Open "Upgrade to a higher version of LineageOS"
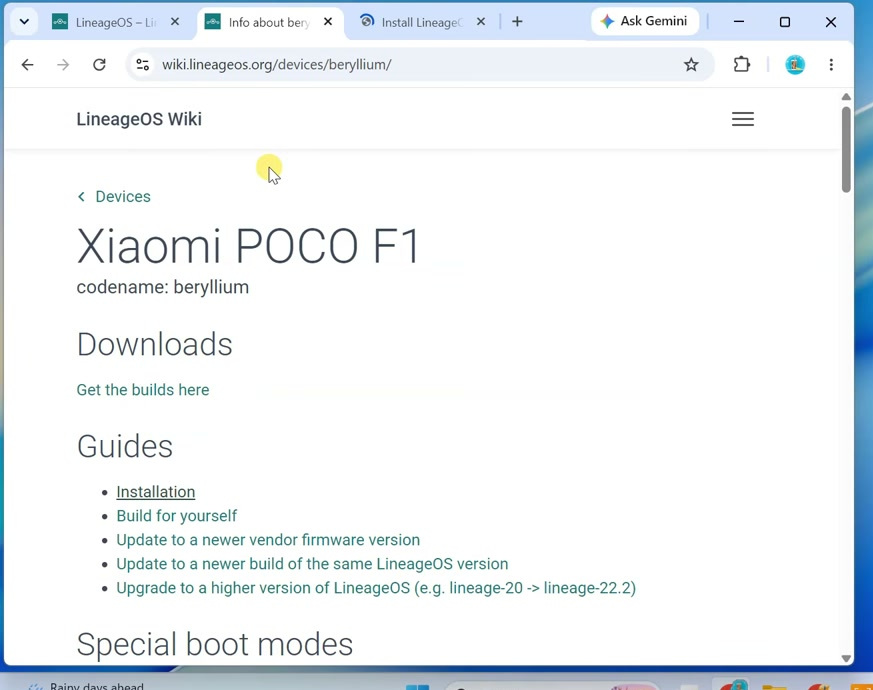The height and width of the screenshot is (690, 873). coord(376,588)
